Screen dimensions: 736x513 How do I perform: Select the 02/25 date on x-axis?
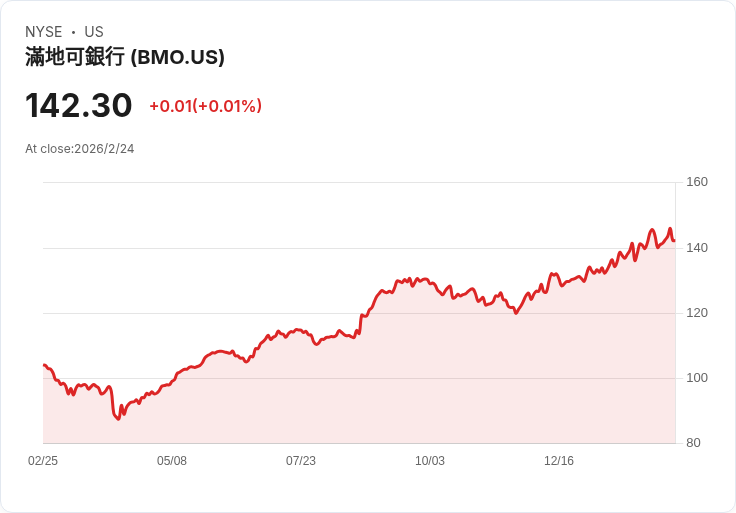pyautogui.click(x=43, y=461)
